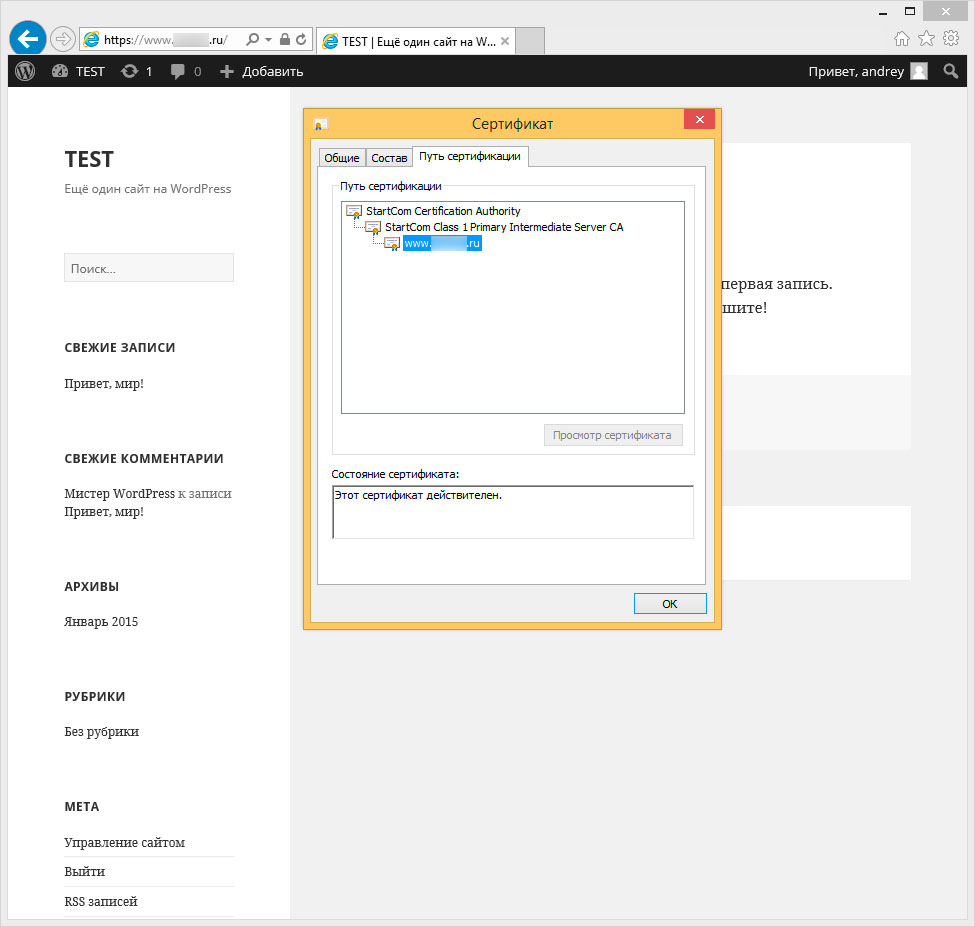975x927 pixels.
Task: Minimize the browser window
Action: coord(882,12)
